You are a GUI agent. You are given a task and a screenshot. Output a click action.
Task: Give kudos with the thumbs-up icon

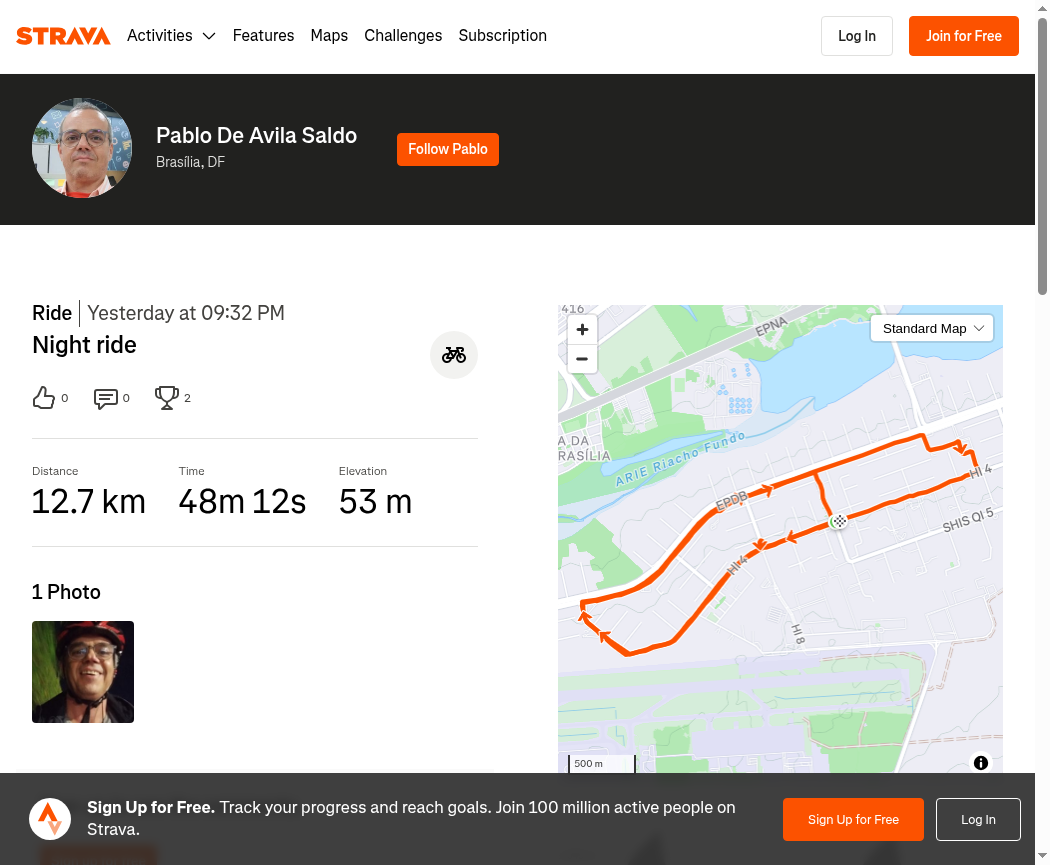click(44, 398)
